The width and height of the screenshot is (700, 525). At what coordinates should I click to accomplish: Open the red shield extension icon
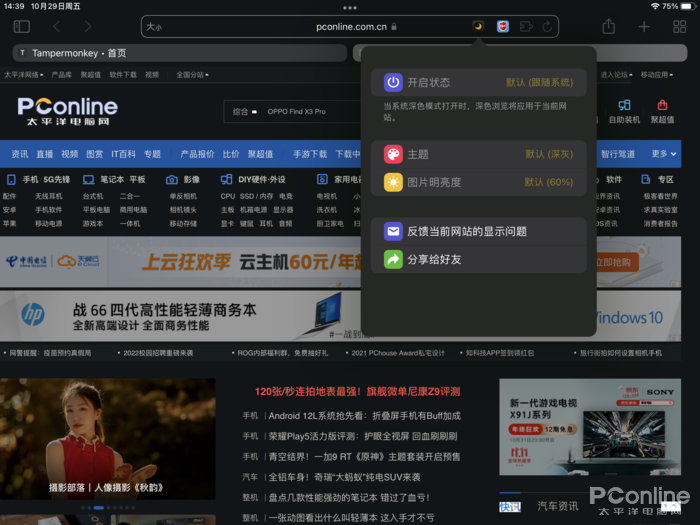[503, 27]
